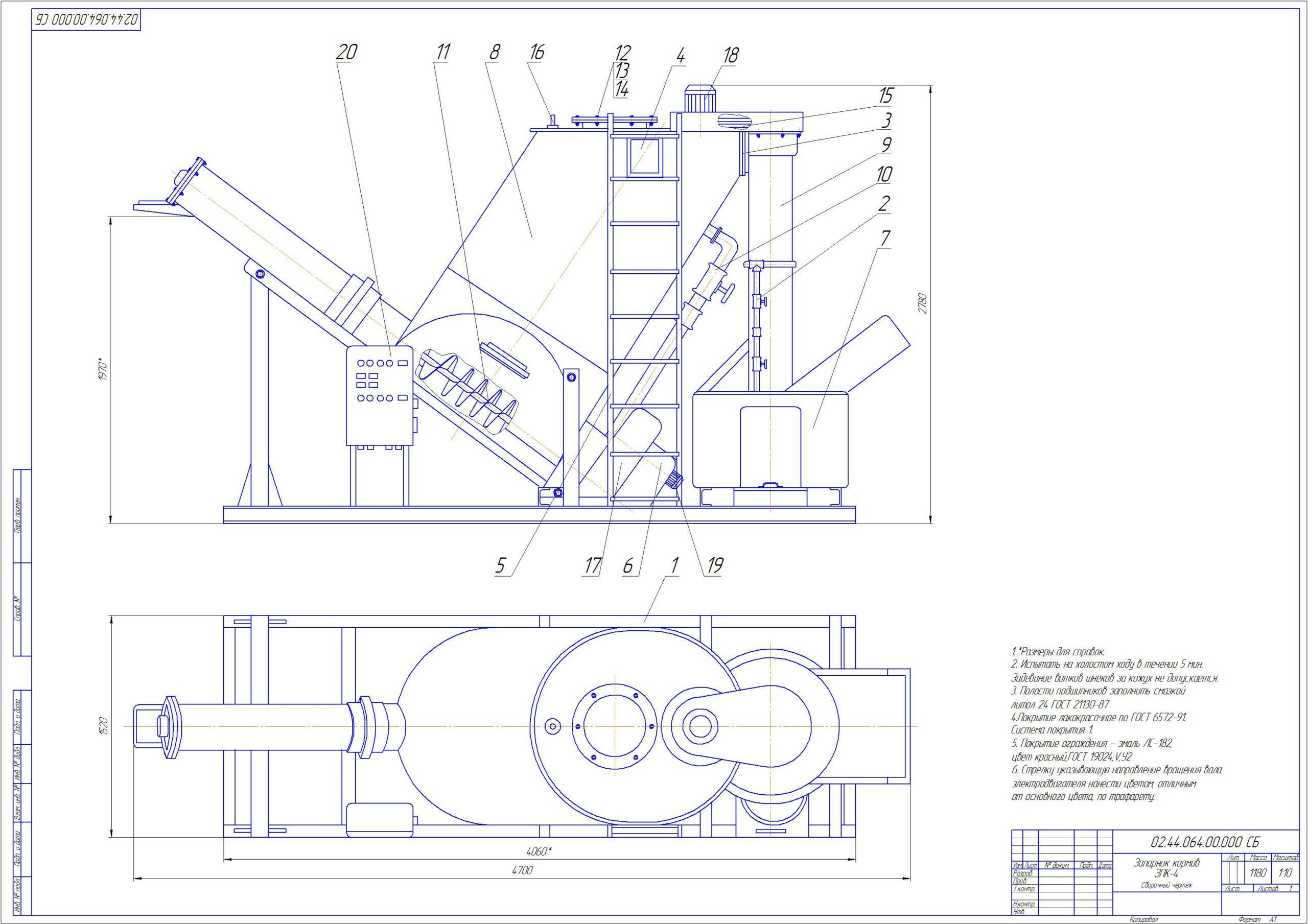Image resolution: width=1308 pixels, height=924 pixels.
Task: Click the rotated drawing number in top-left corner
Action: point(86,19)
